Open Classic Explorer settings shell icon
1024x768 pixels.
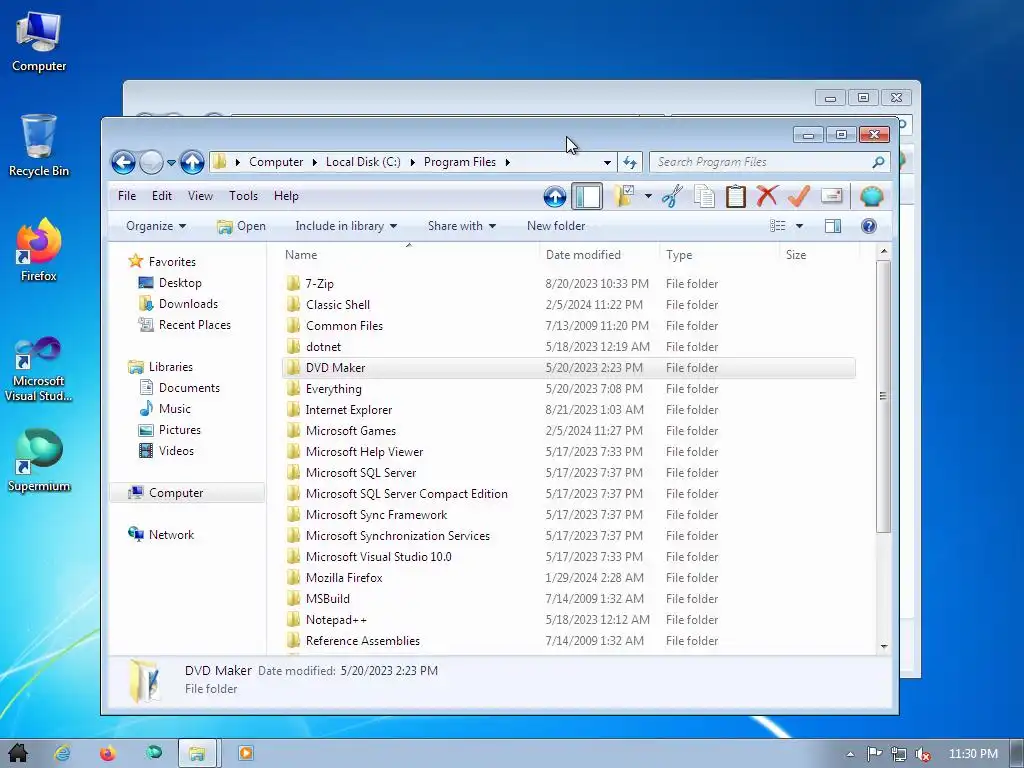872,196
